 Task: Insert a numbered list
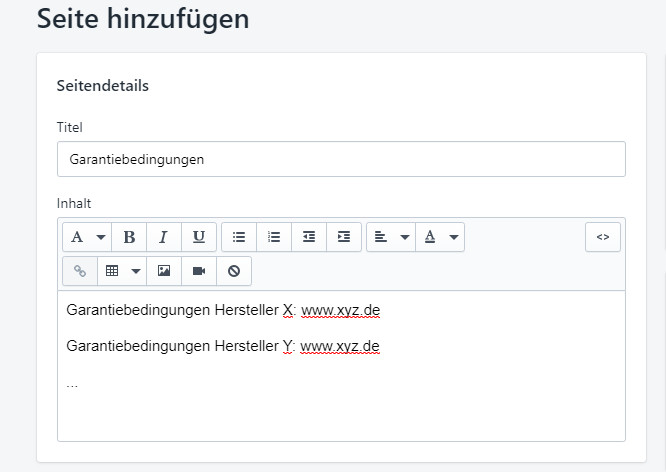pyautogui.click(x=274, y=237)
